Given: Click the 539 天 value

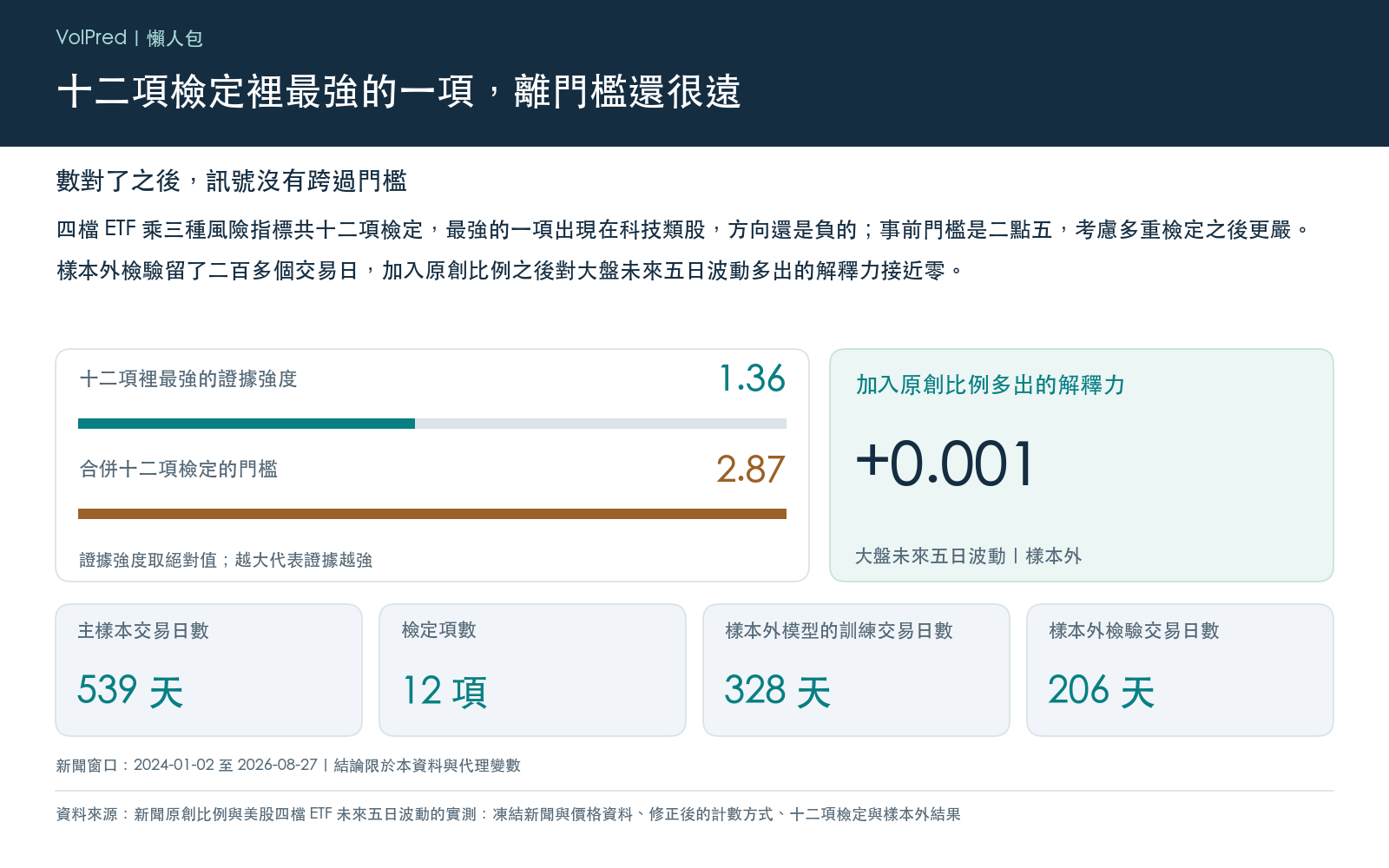Looking at the screenshot, I should pyautogui.click(x=130, y=691).
